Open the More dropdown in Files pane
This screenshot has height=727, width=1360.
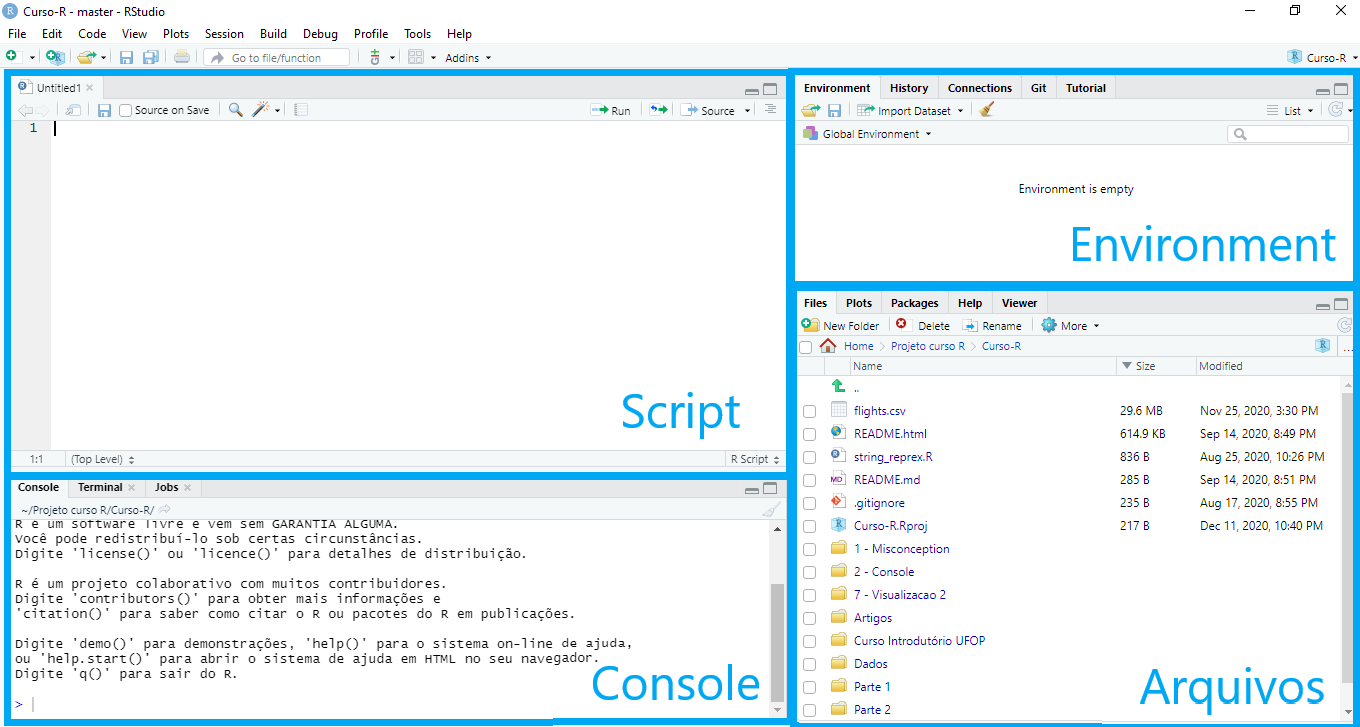click(x=1070, y=326)
